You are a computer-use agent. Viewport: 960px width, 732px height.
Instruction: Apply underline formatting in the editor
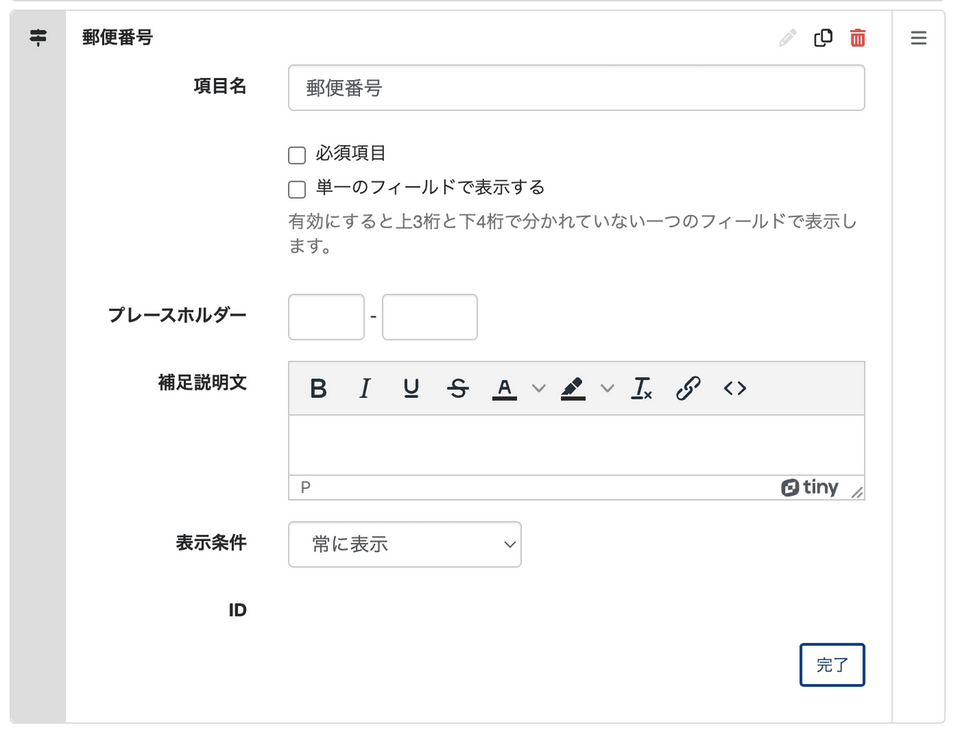[x=411, y=389]
